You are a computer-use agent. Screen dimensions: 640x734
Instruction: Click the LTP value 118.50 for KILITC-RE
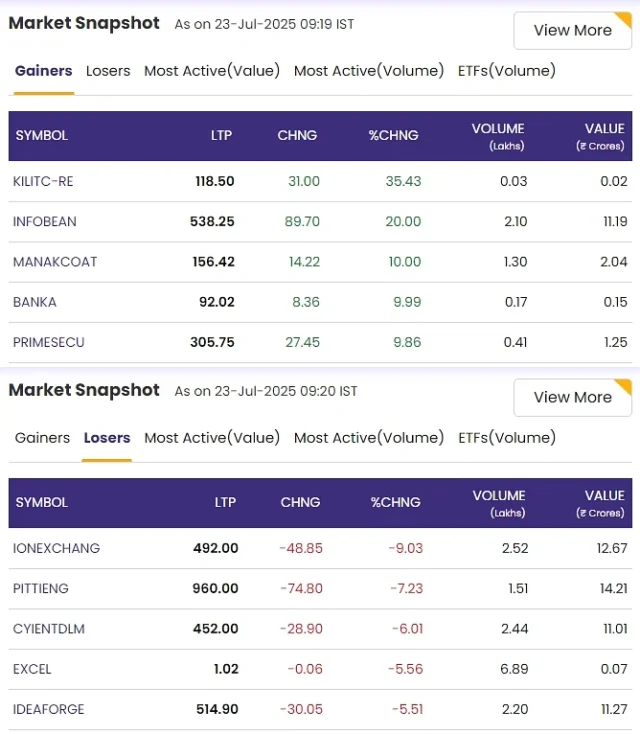click(215, 181)
